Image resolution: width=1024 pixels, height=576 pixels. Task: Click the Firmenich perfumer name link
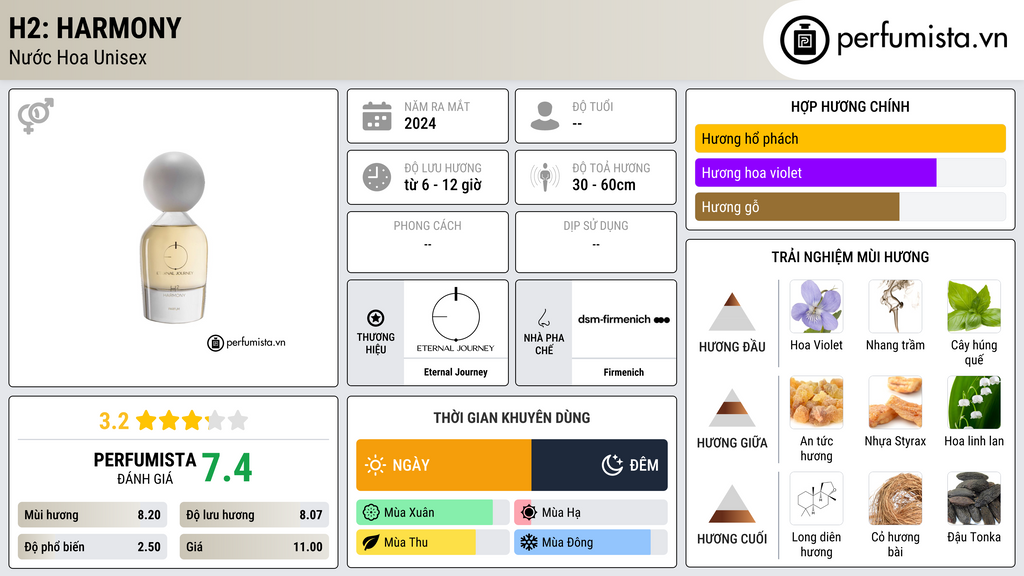pyautogui.click(x=624, y=372)
